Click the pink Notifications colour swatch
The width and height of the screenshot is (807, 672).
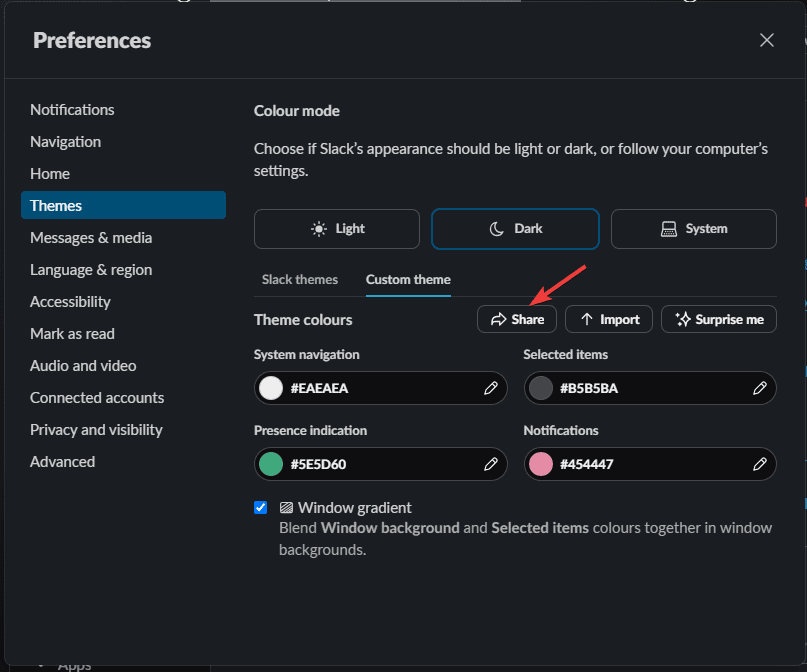click(541, 464)
